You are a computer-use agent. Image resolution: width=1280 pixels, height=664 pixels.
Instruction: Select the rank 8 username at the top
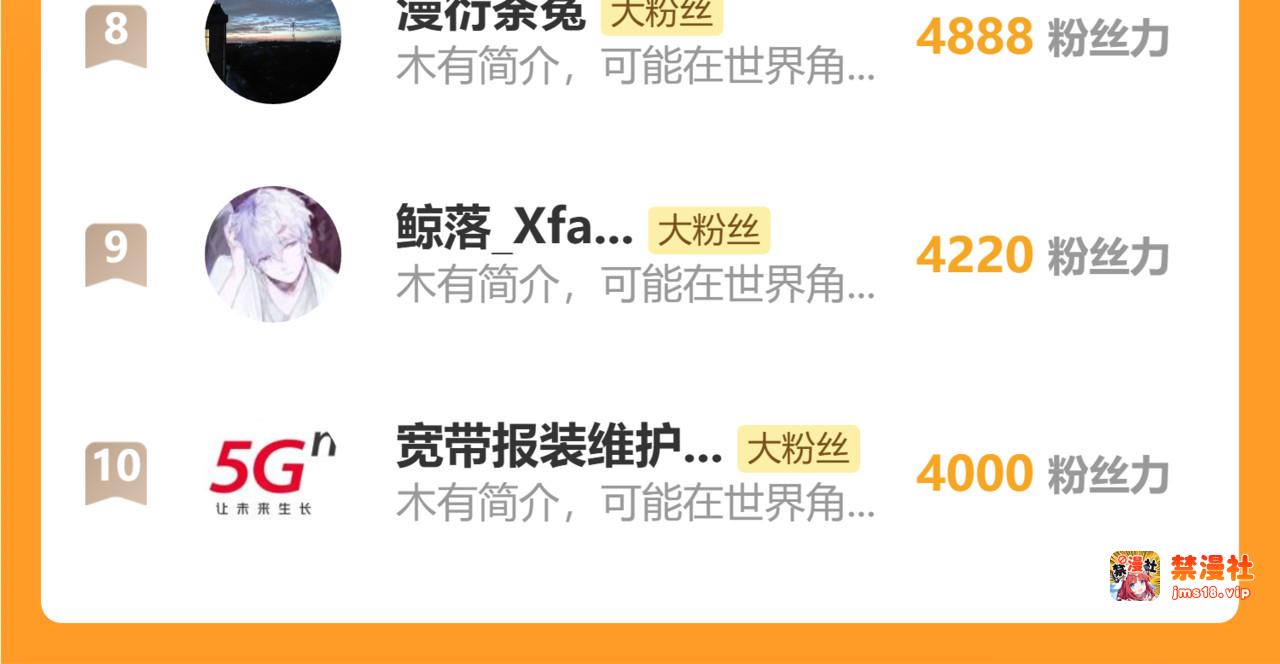491,16
